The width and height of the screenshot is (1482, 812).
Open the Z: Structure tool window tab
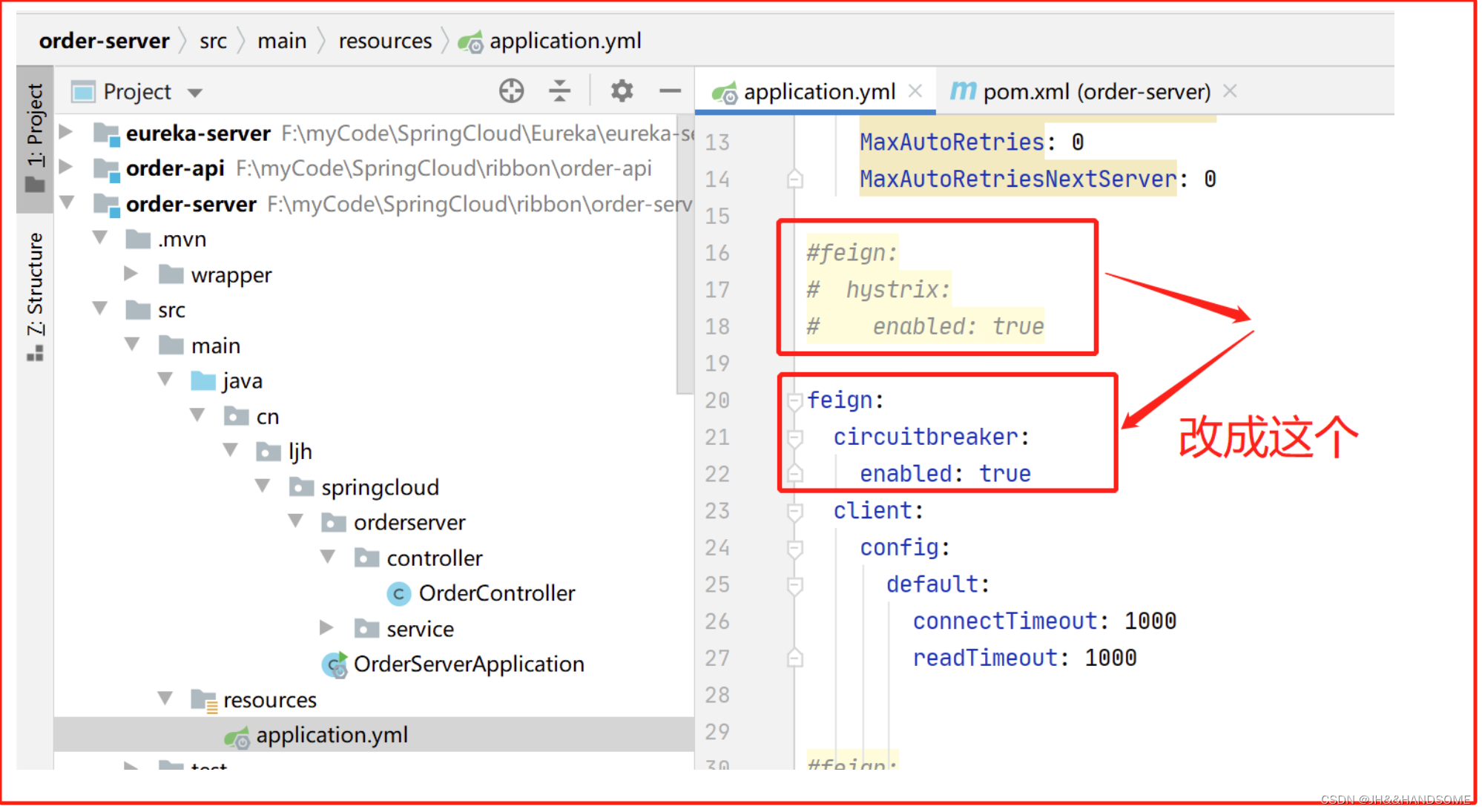tap(35, 297)
